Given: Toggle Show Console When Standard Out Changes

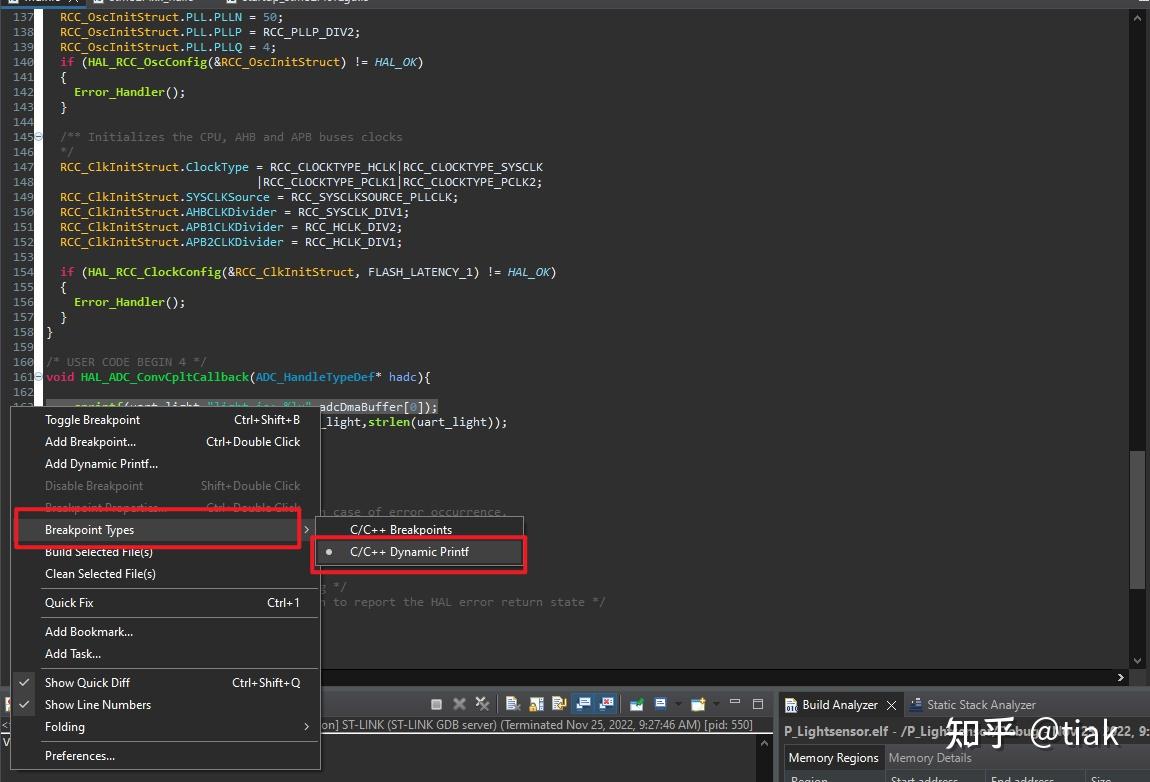Looking at the screenshot, I should pyautogui.click(x=581, y=703).
